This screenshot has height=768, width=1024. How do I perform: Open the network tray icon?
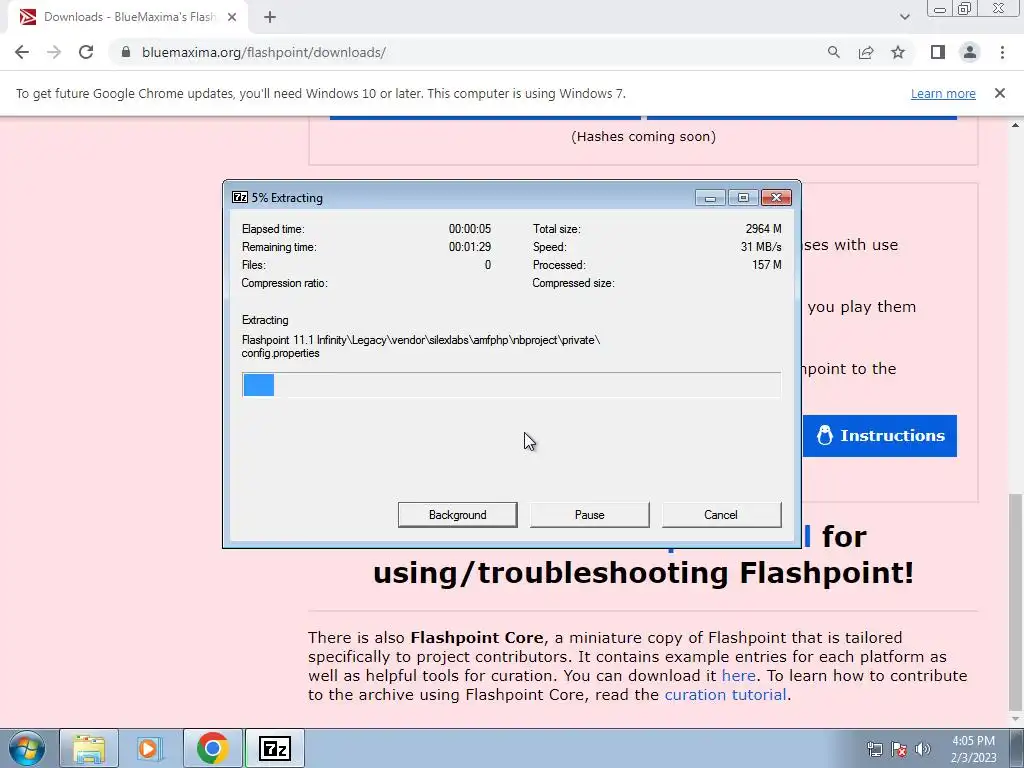pyautogui.click(x=874, y=749)
